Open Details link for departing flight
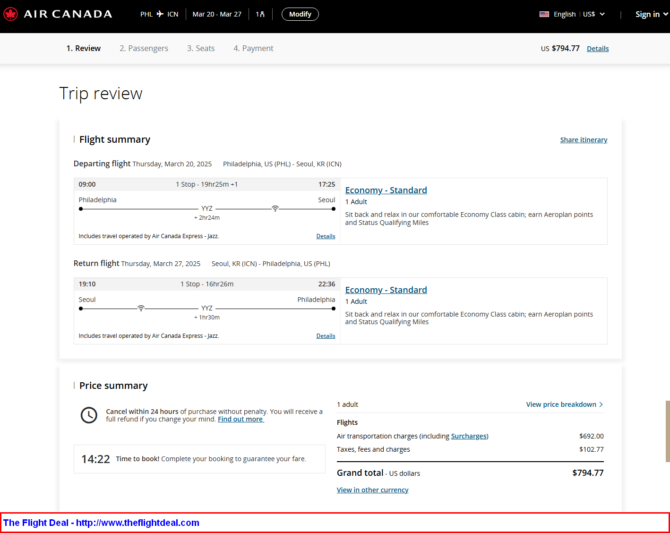 (326, 236)
